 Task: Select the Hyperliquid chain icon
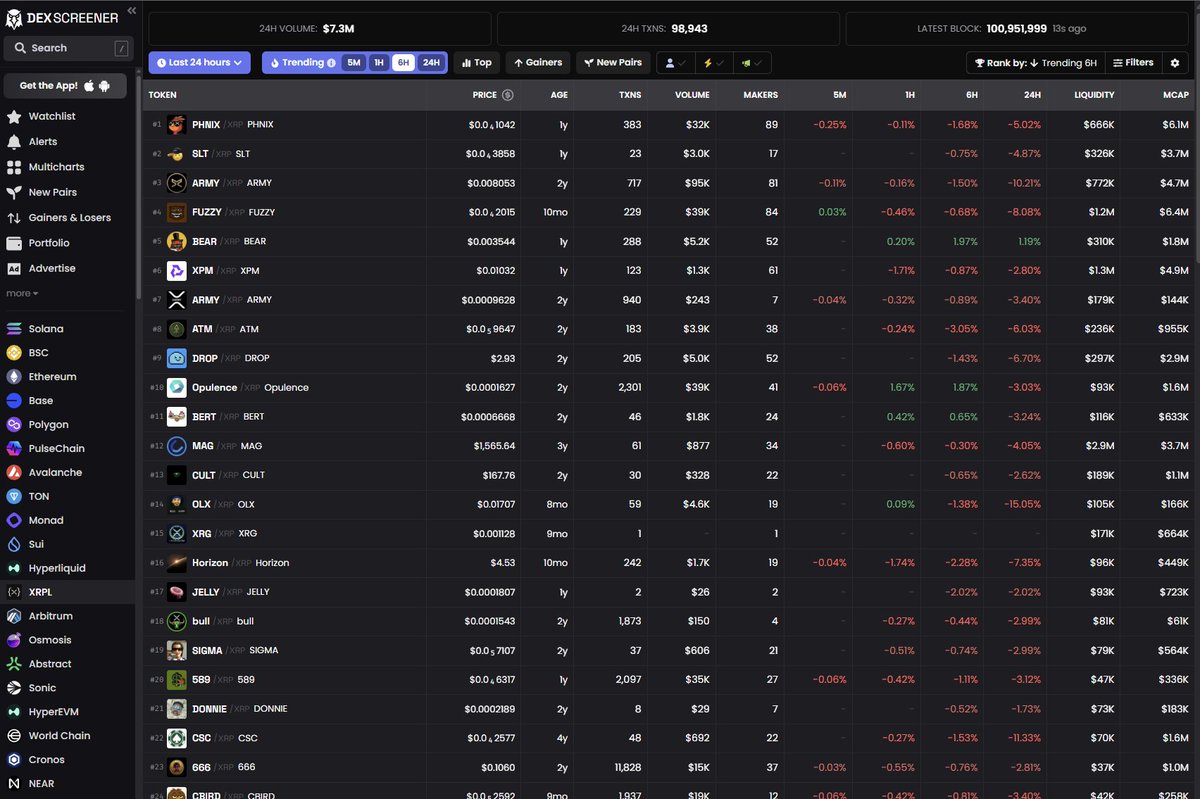(x=14, y=568)
